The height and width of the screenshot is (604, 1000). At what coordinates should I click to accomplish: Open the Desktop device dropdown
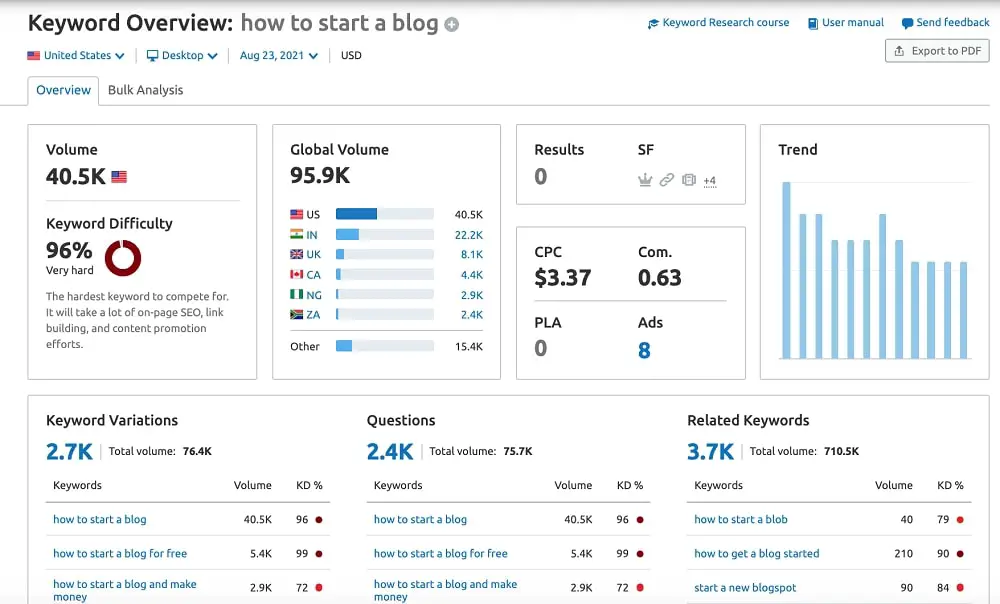click(181, 57)
